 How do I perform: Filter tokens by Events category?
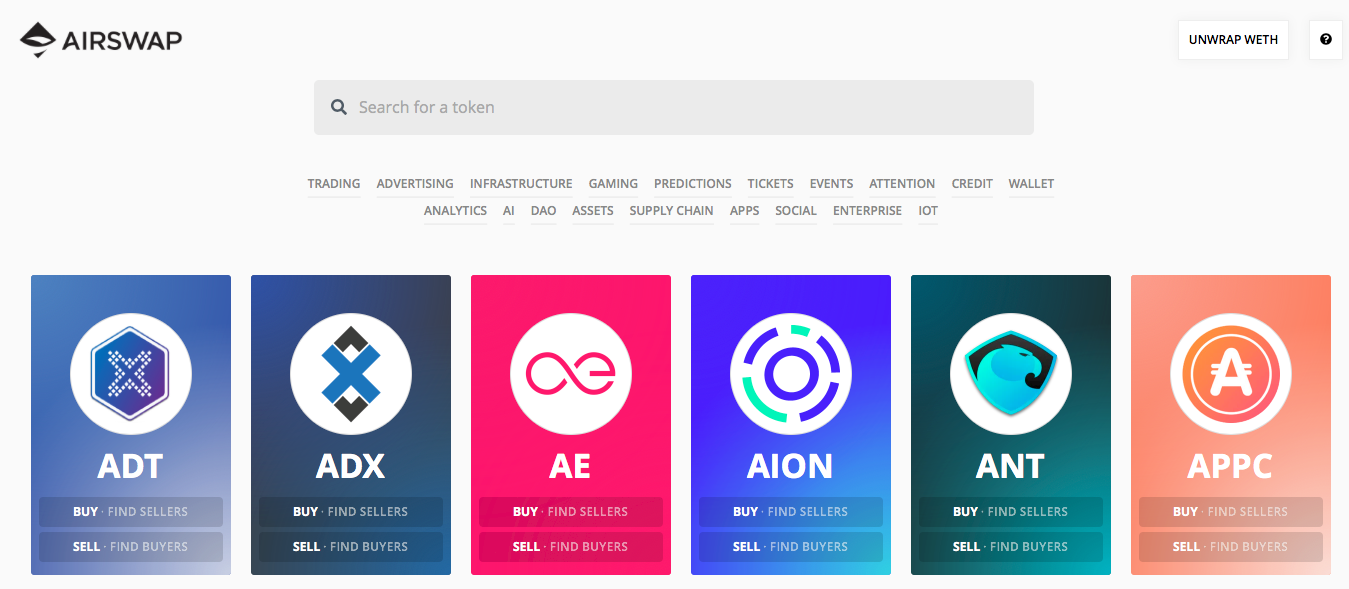(x=831, y=184)
